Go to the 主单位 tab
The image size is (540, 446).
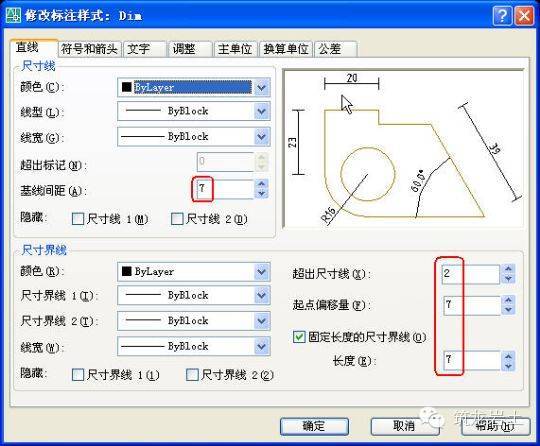click(x=236, y=49)
